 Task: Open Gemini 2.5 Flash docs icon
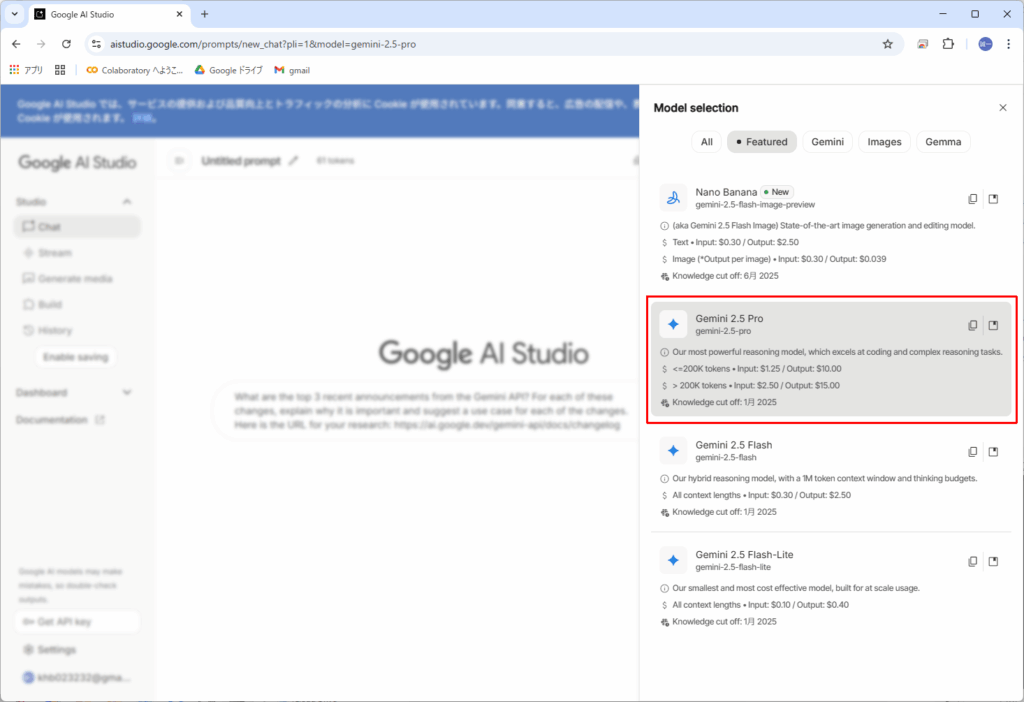pos(993,451)
